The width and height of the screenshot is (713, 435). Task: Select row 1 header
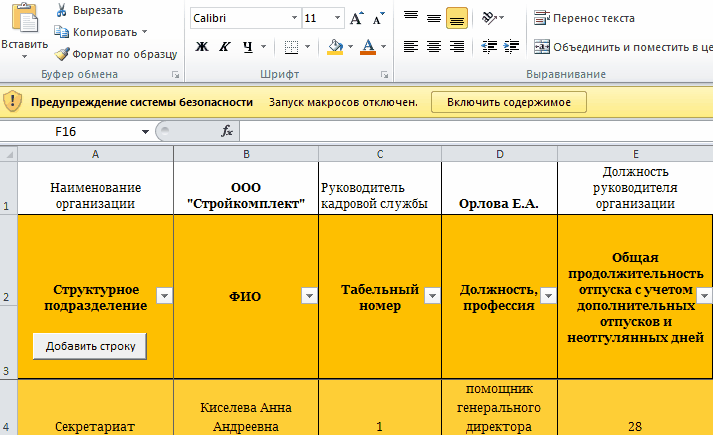8,188
